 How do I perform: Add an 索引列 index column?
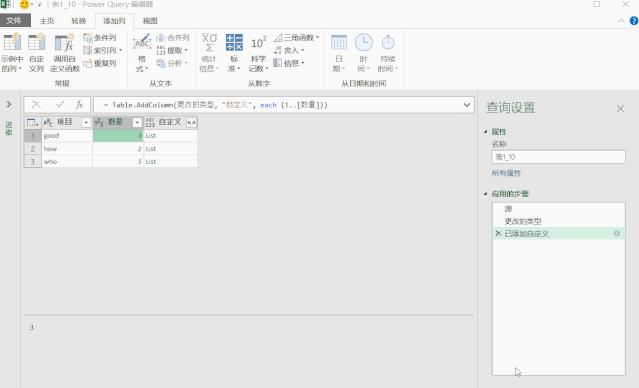(103, 50)
